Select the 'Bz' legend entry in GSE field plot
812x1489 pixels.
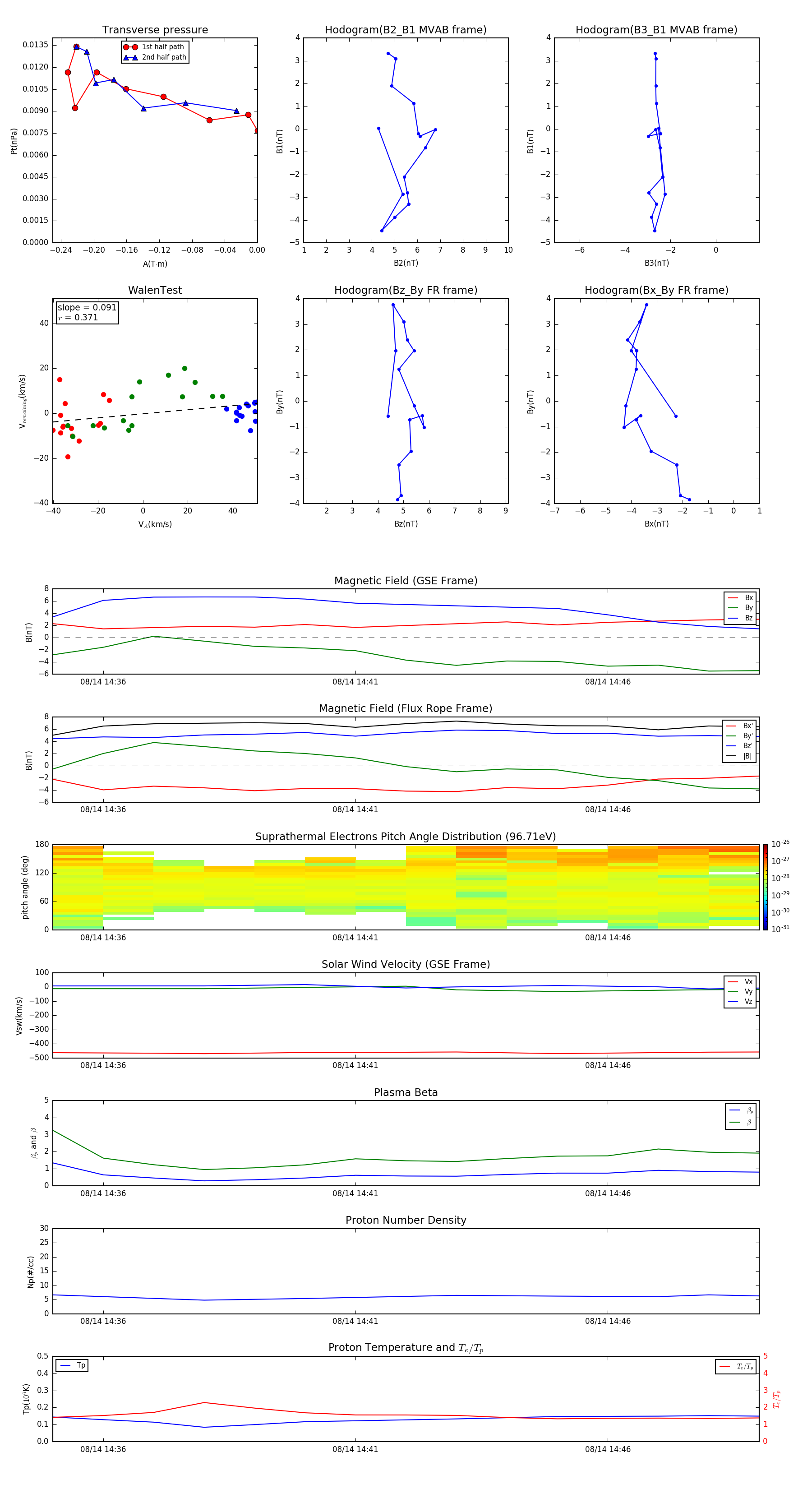pos(740,618)
